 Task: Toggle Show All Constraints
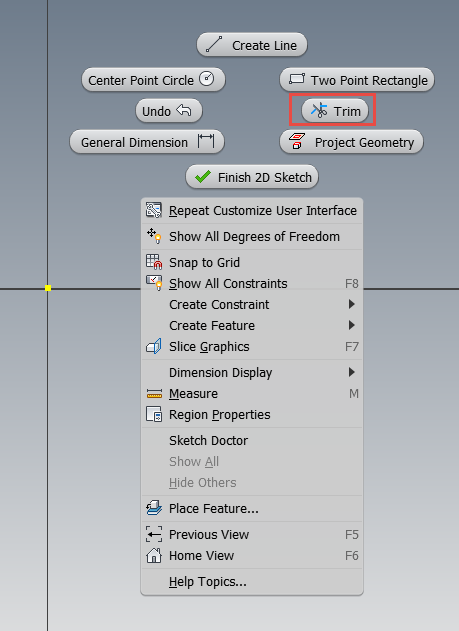[252, 283]
